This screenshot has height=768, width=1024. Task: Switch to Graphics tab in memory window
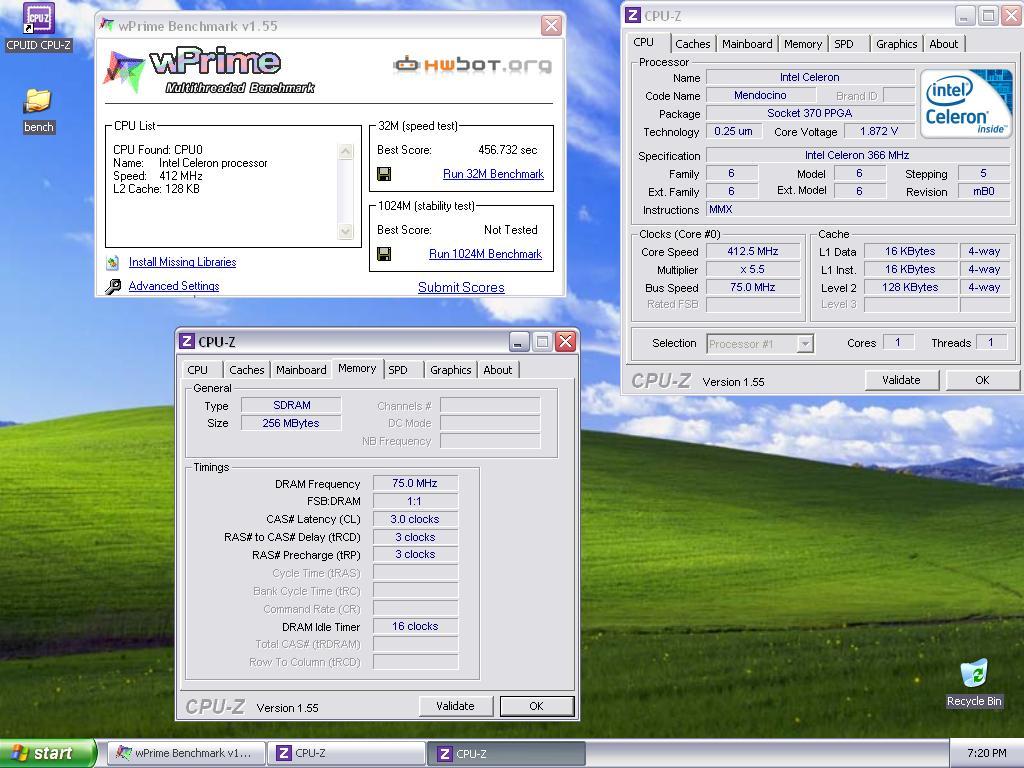point(451,370)
